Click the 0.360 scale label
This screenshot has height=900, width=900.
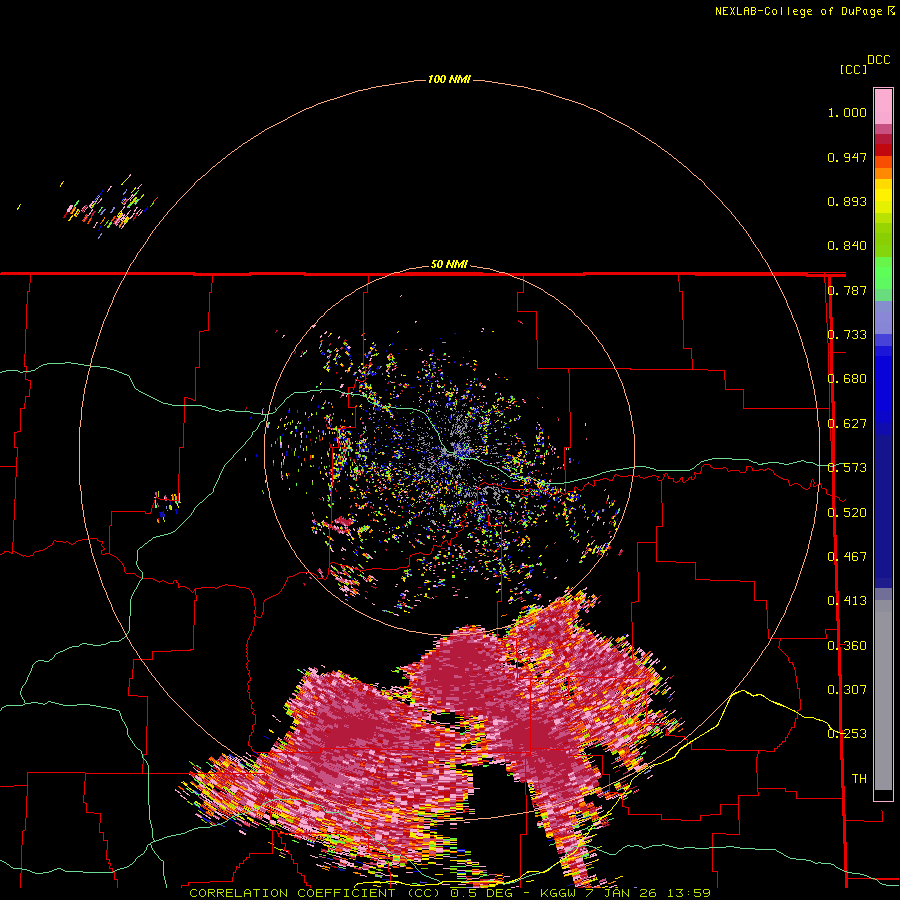[x=847, y=646]
